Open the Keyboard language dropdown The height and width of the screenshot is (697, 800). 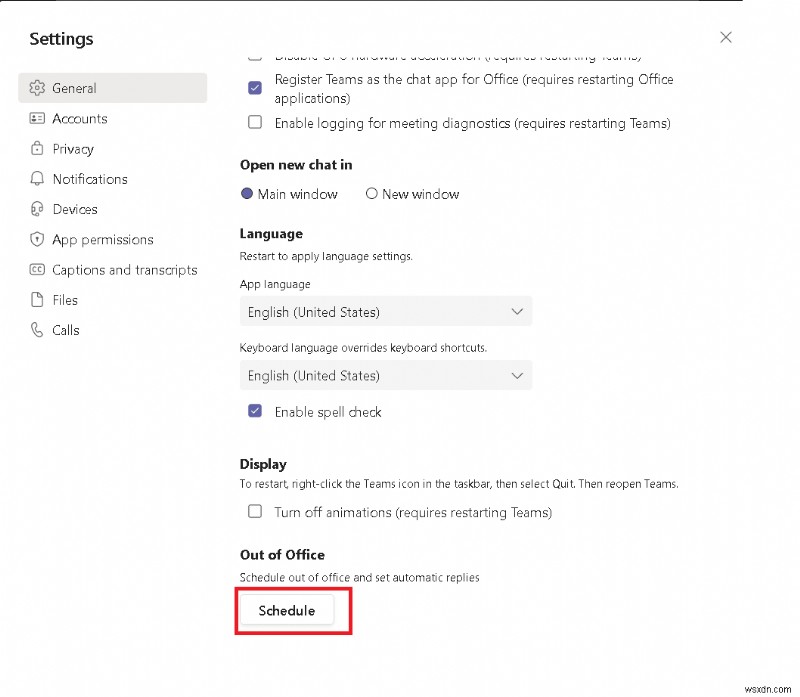[x=386, y=376]
